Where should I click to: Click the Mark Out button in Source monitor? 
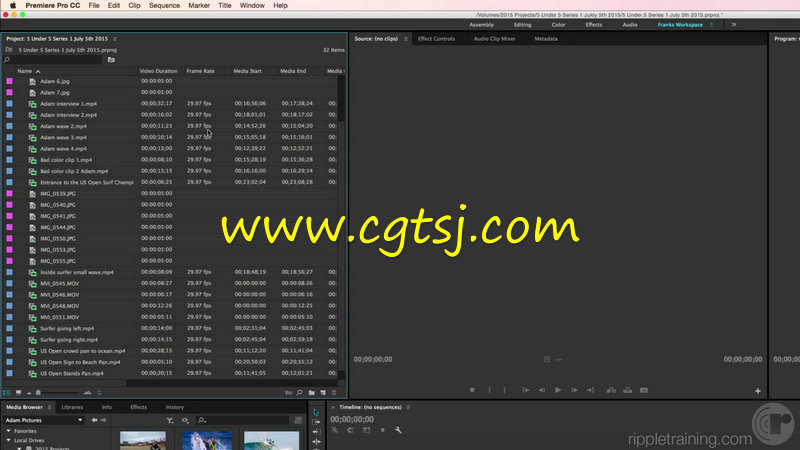click(x=505, y=390)
